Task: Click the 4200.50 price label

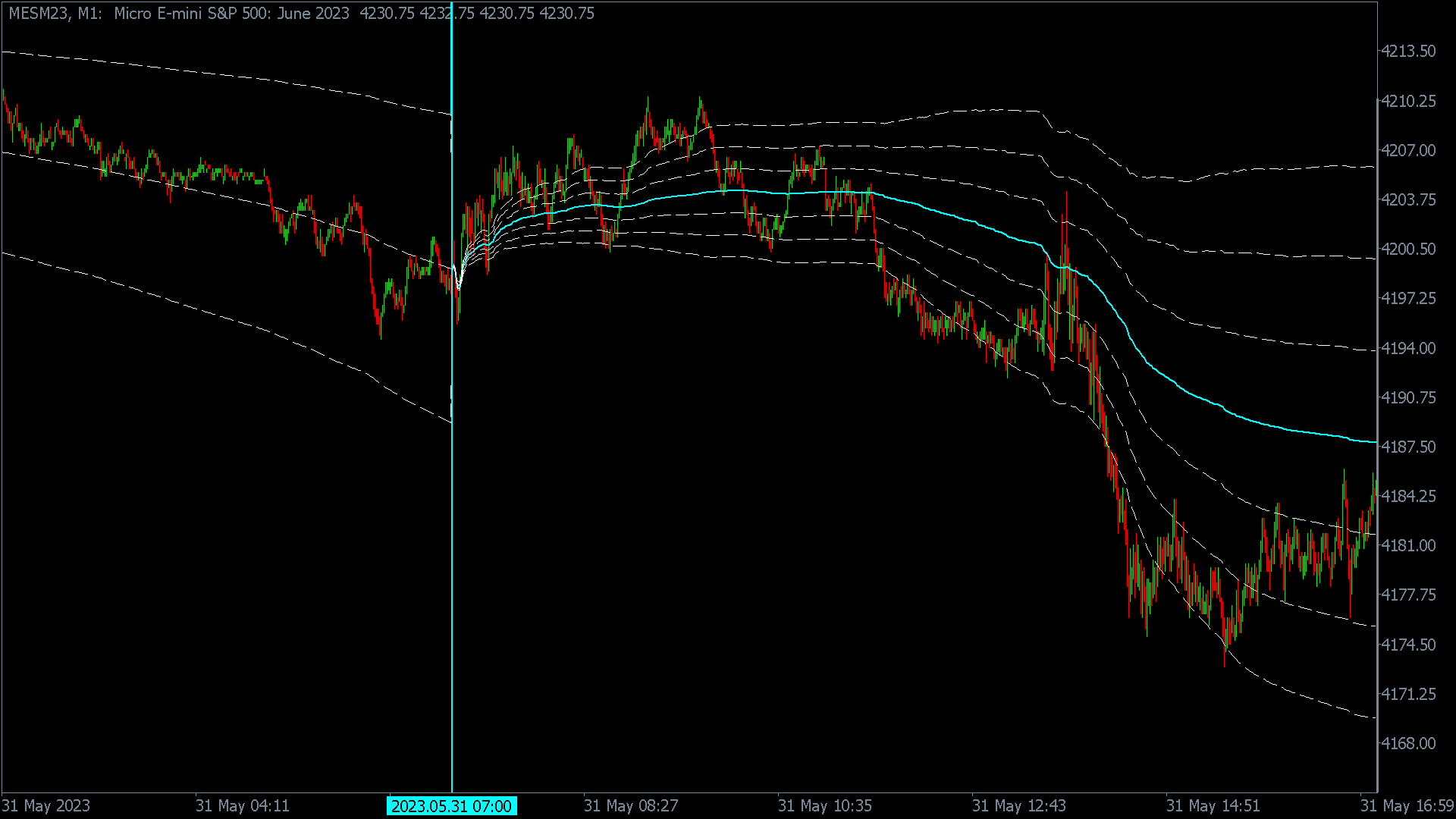Action: tap(1408, 249)
